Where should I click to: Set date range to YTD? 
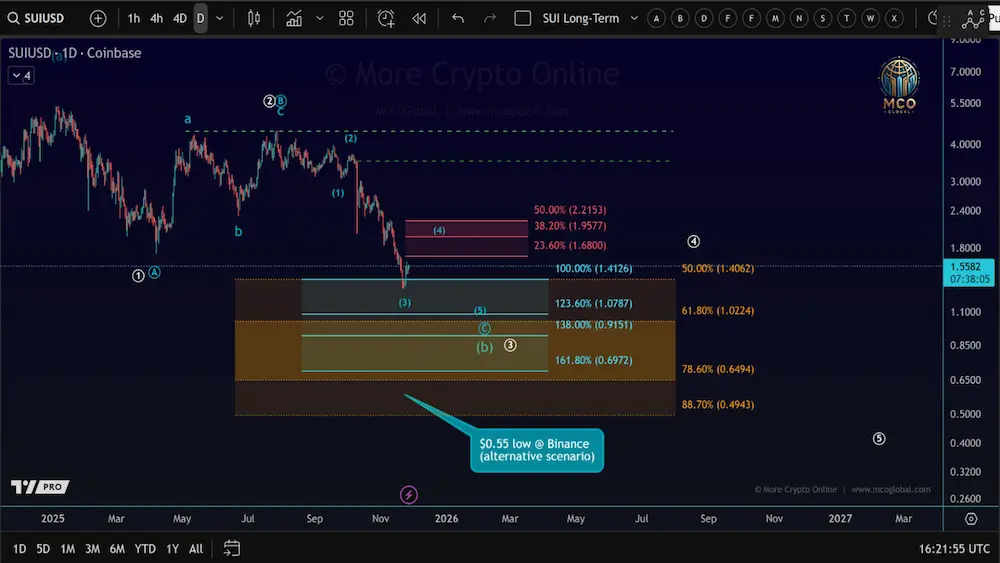tap(145, 548)
